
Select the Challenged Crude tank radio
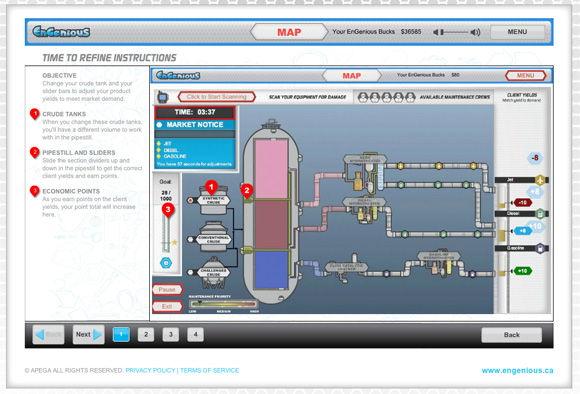point(190,272)
